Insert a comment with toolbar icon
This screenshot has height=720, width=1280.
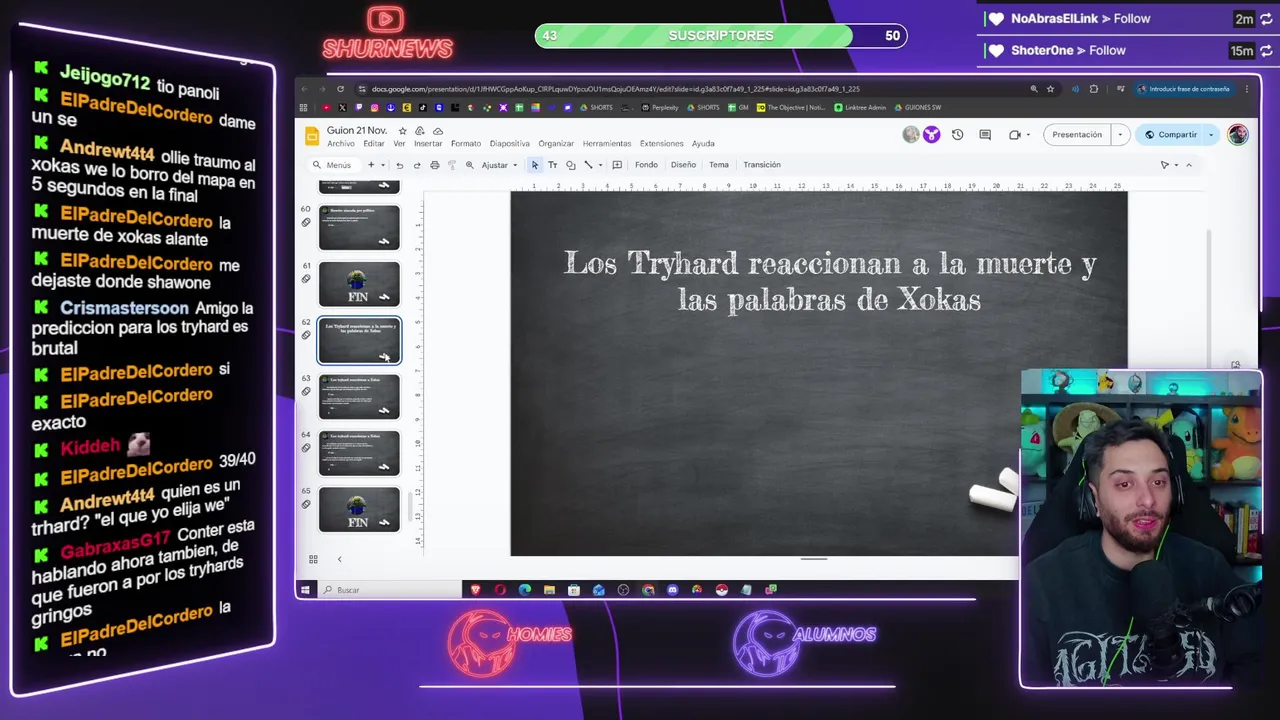point(617,165)
